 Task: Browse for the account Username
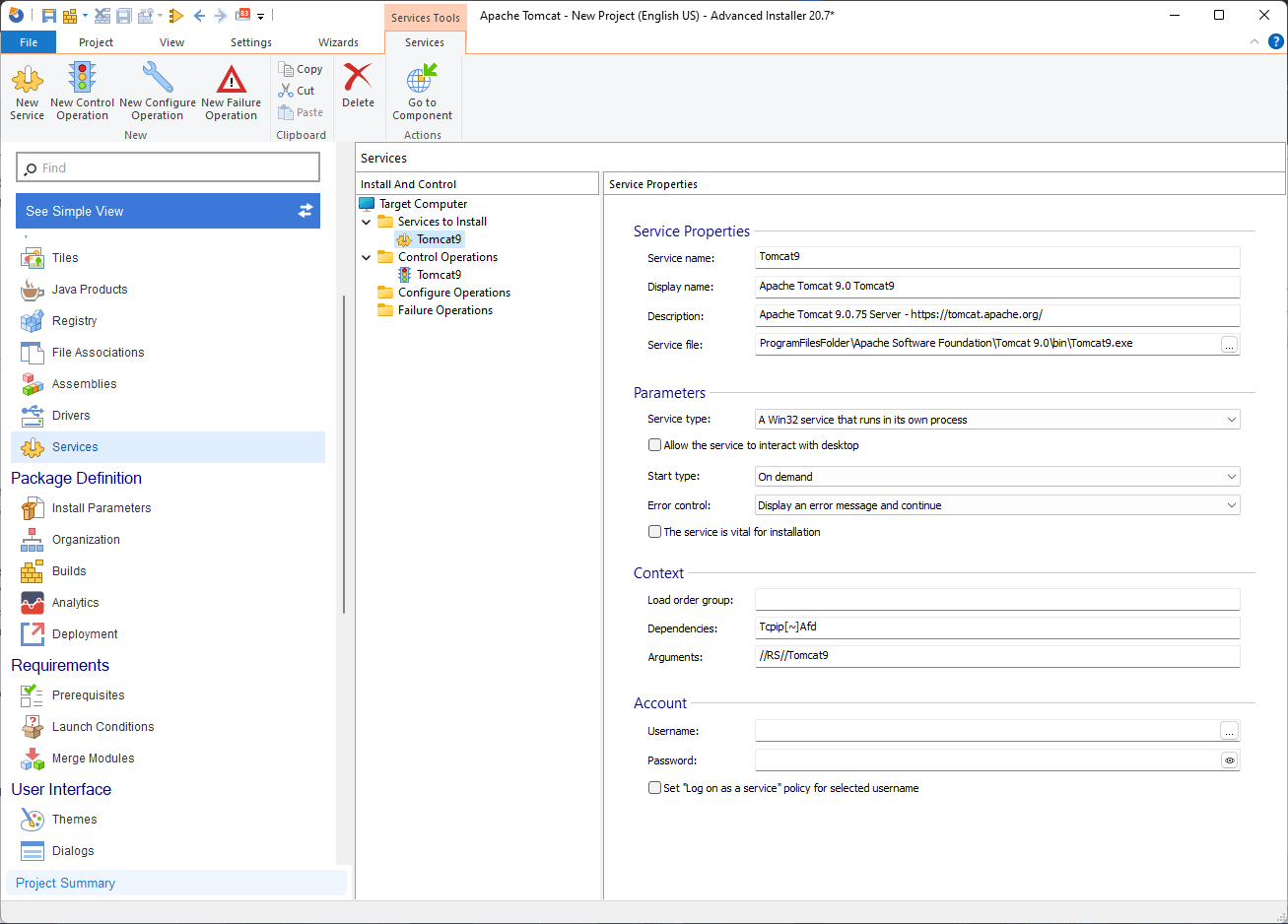click(1229, 731)
